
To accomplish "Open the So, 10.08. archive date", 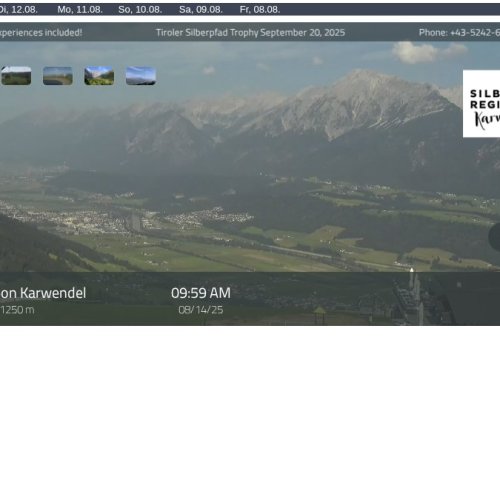I will click(140, 10).
